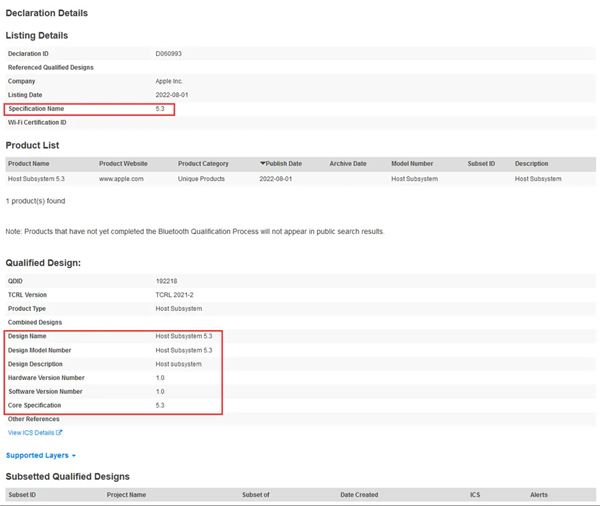600x506 pixels.
Task: Click the Alerts column header
Action: (x=539, y=494)
